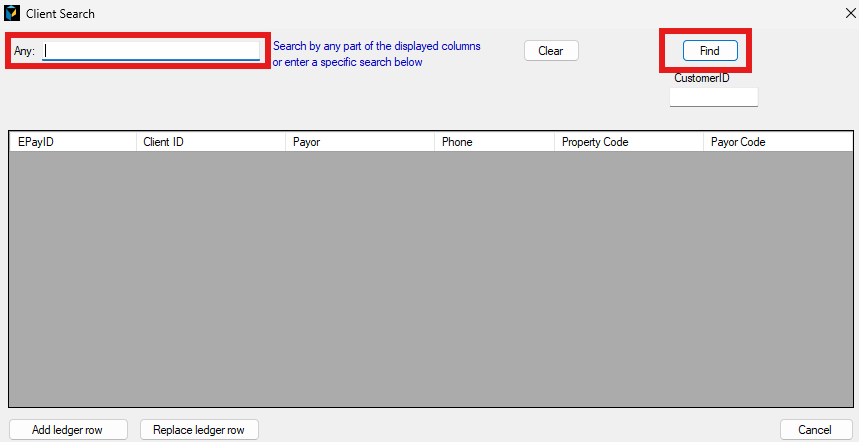
Task: Click the Find button
Action: (x=710, y=50)
